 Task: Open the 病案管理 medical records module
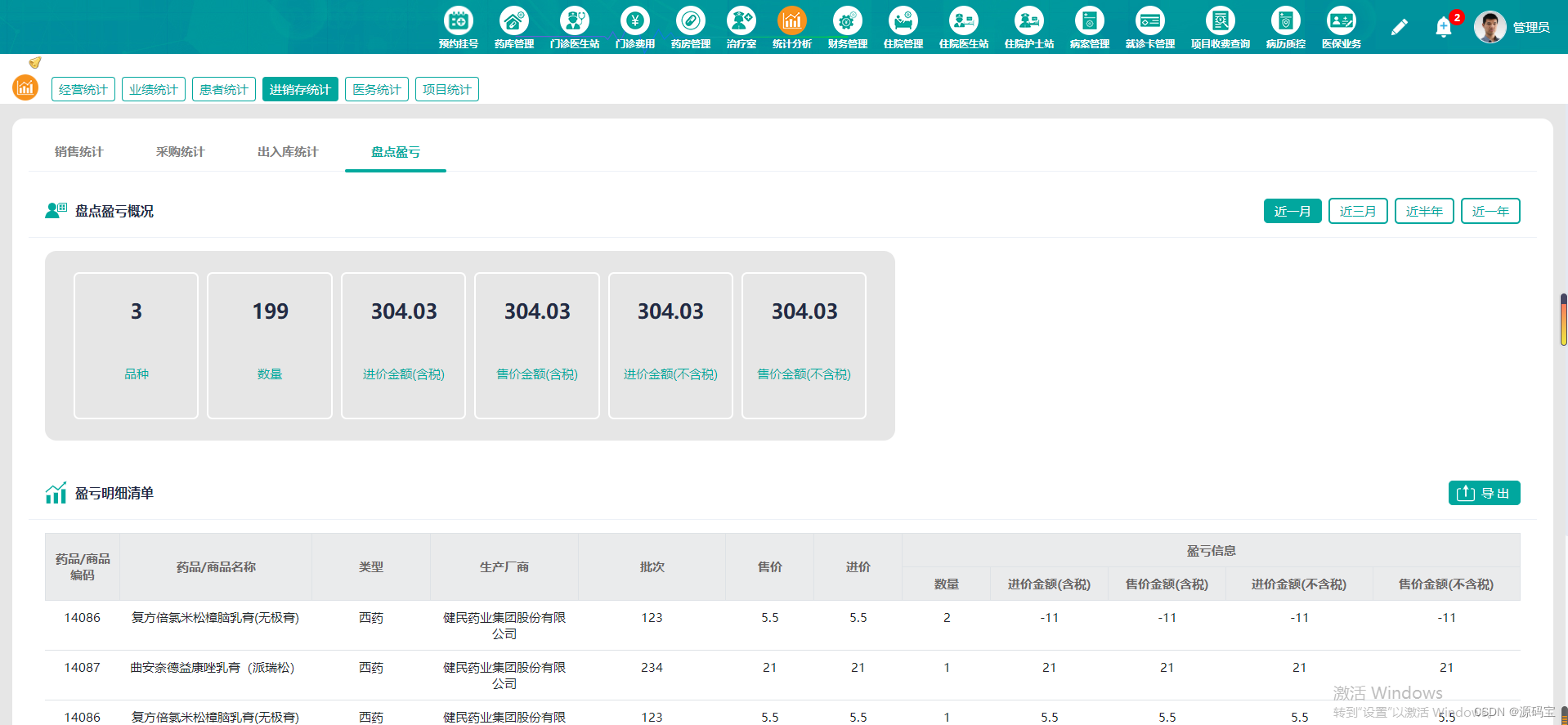click(x=1089, y=27)
